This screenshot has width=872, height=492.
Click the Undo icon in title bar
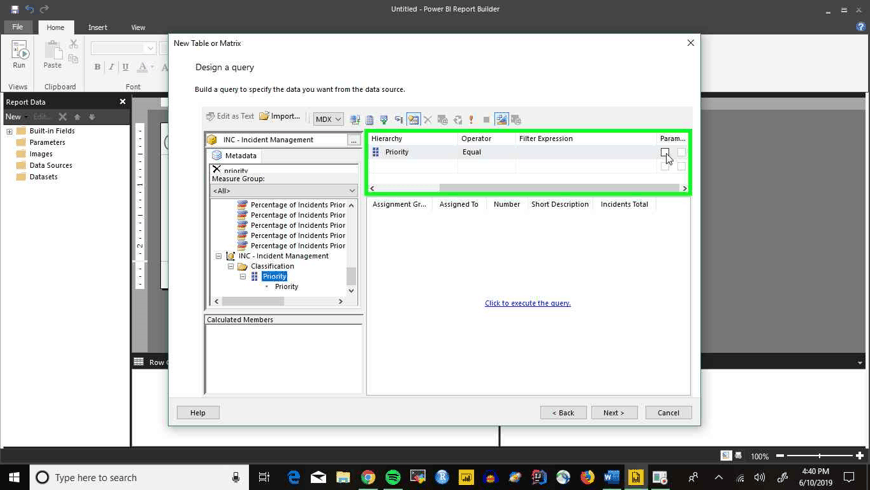[x=29, y=9]
